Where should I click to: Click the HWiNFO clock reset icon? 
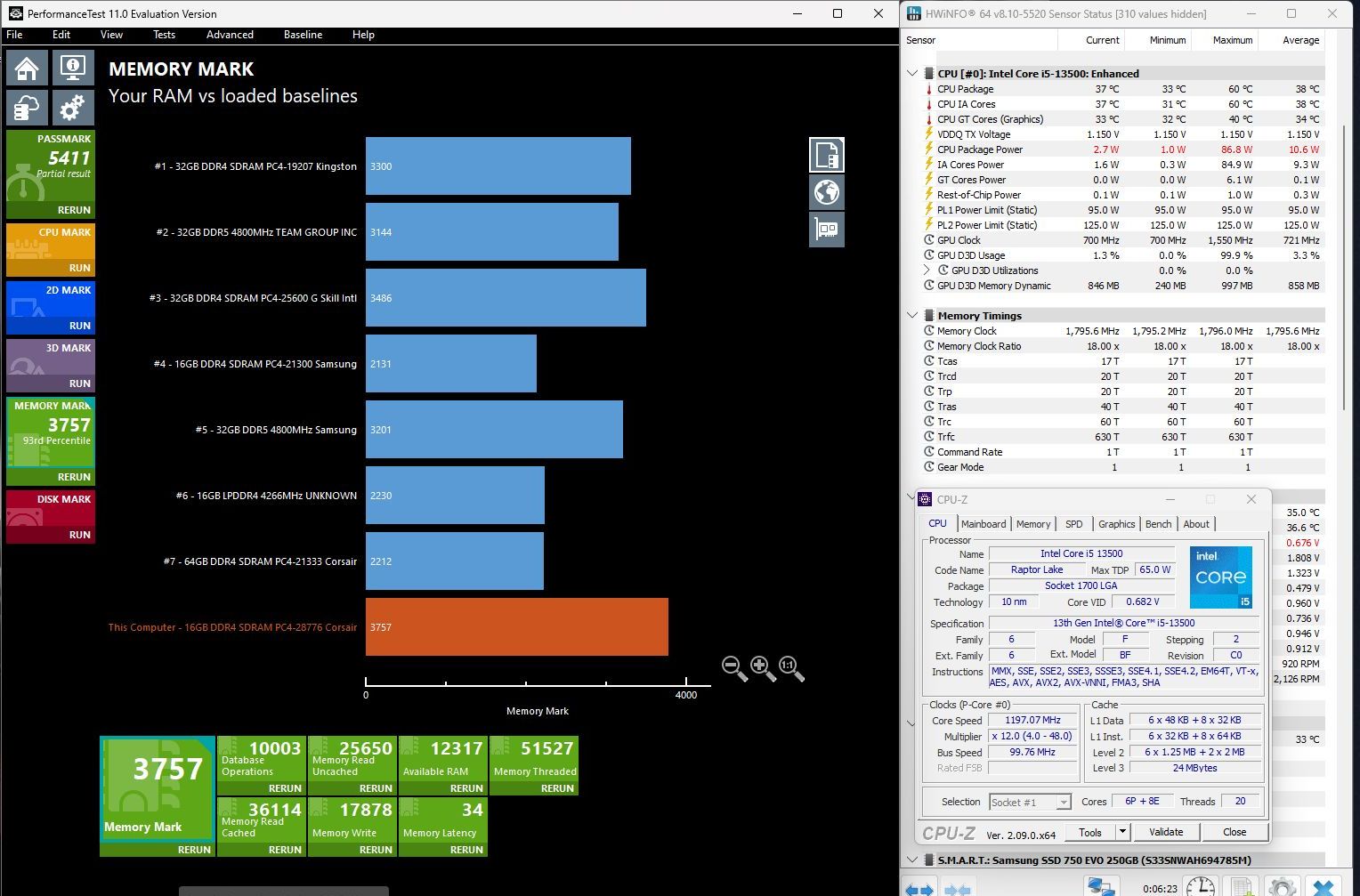point(1200,887)
